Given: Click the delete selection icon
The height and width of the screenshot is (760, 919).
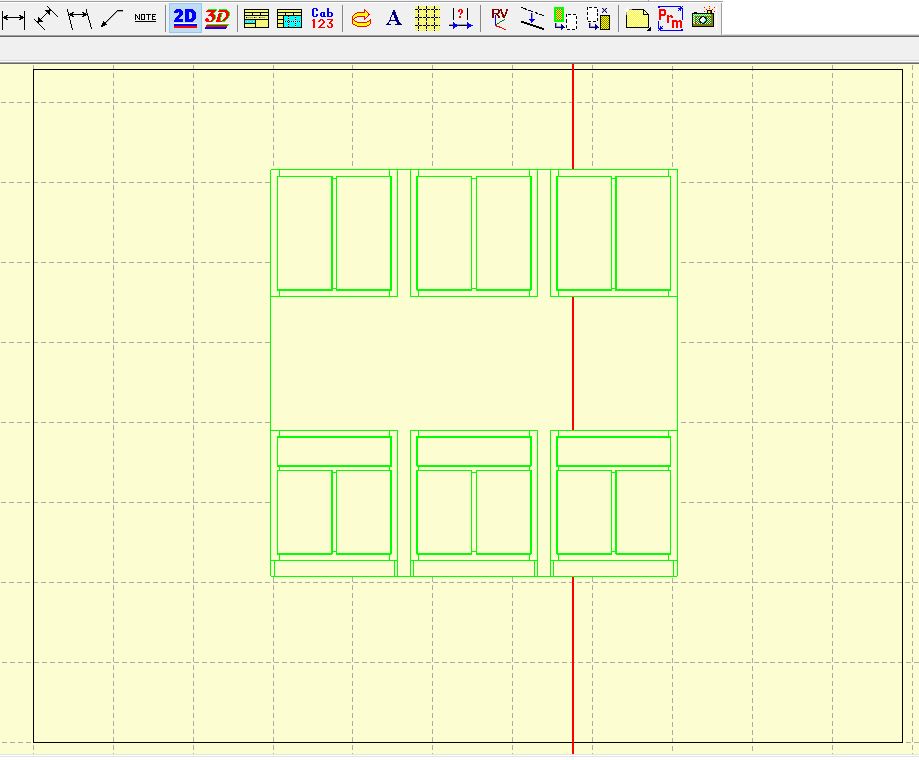Looking at the screenshot, I should [x=598, y=17].
